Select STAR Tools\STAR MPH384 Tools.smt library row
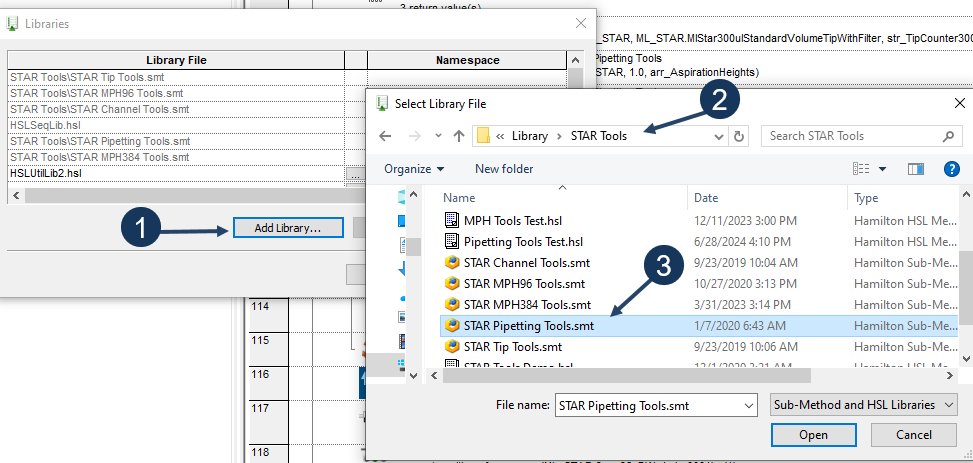Image resolution: width=973 pixels, height=463 pixels. pos(176,158)
